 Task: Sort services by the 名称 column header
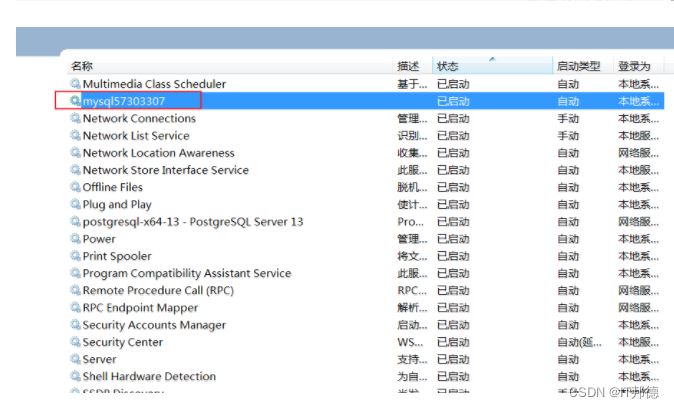point(82,66)
